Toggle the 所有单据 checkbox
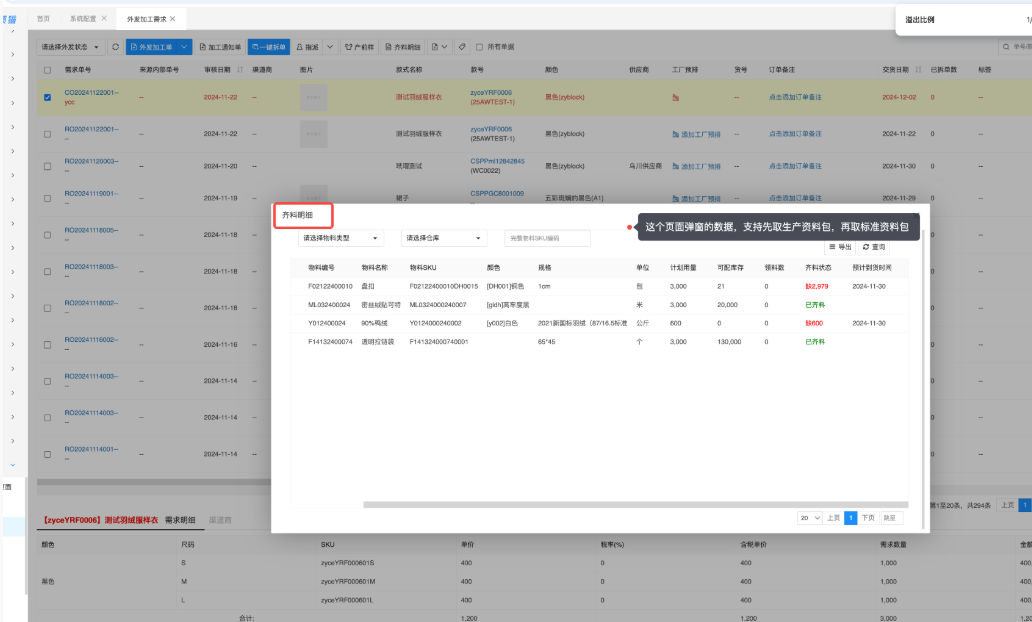The height and width of the screenshot is (622, 1032). [479, 47]
